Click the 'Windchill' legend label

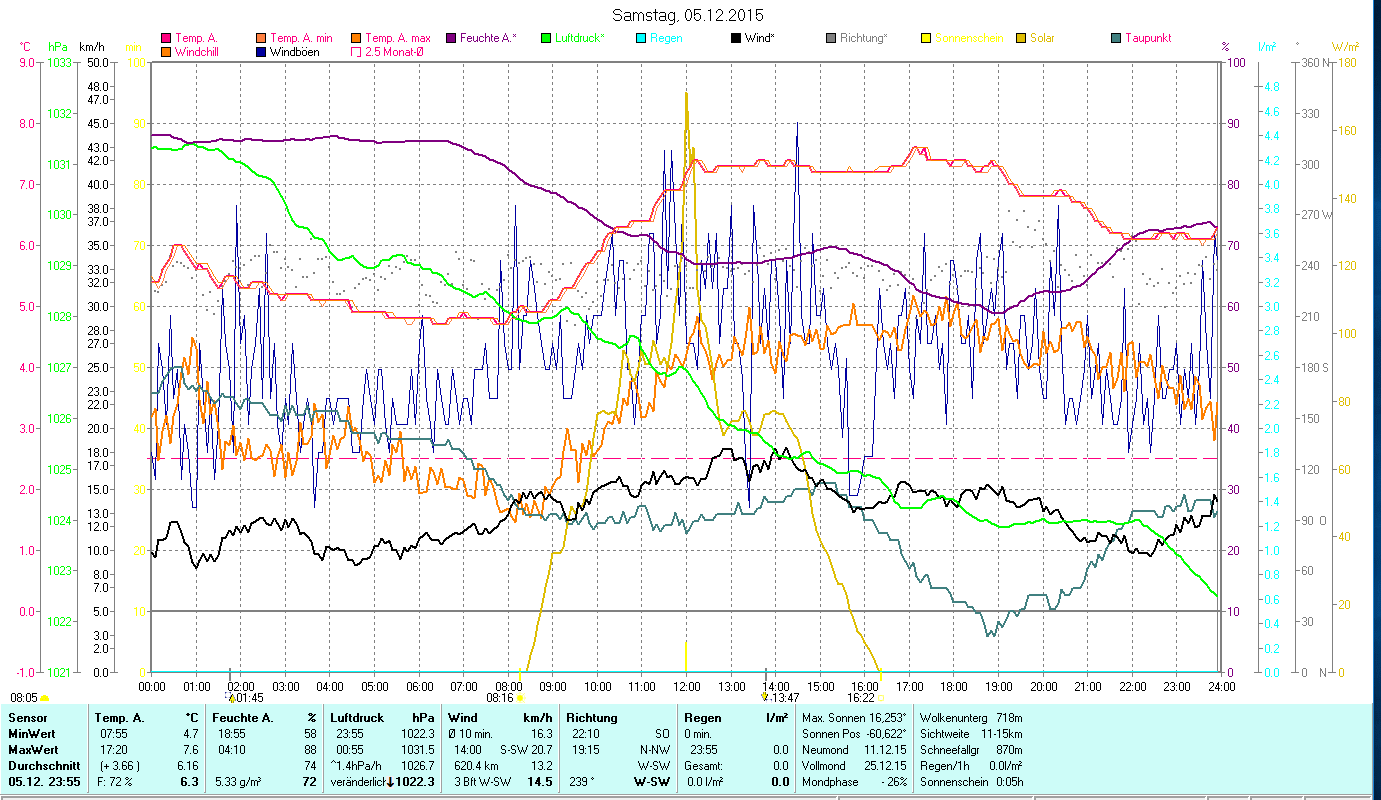click(x=196, y=51)
